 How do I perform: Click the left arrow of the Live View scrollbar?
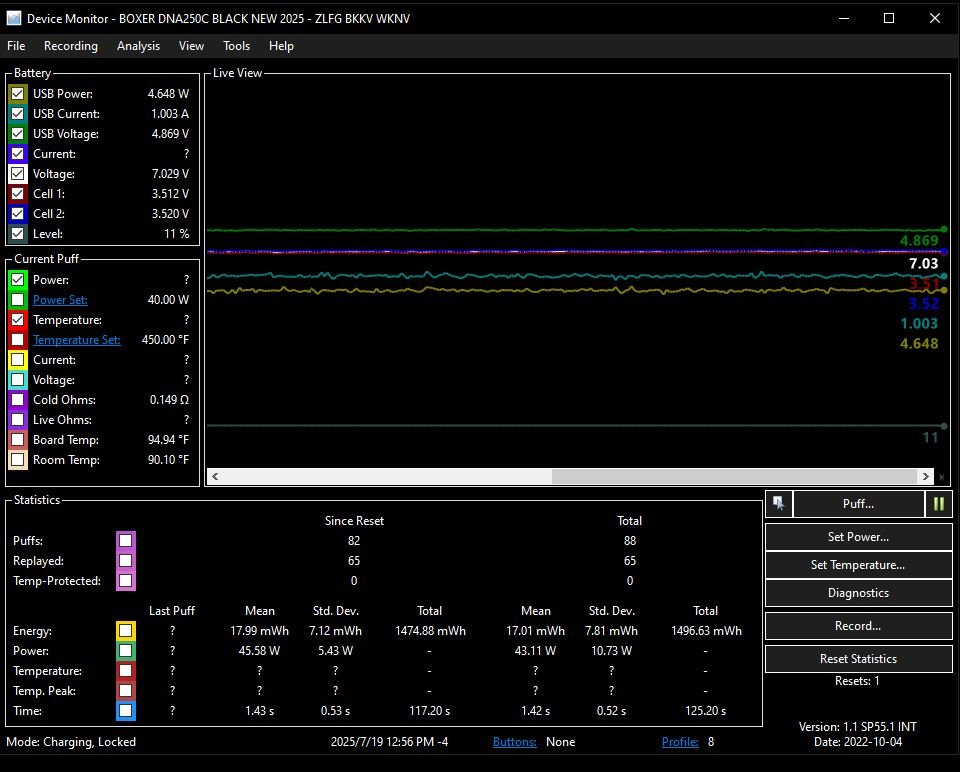[216, 477]
